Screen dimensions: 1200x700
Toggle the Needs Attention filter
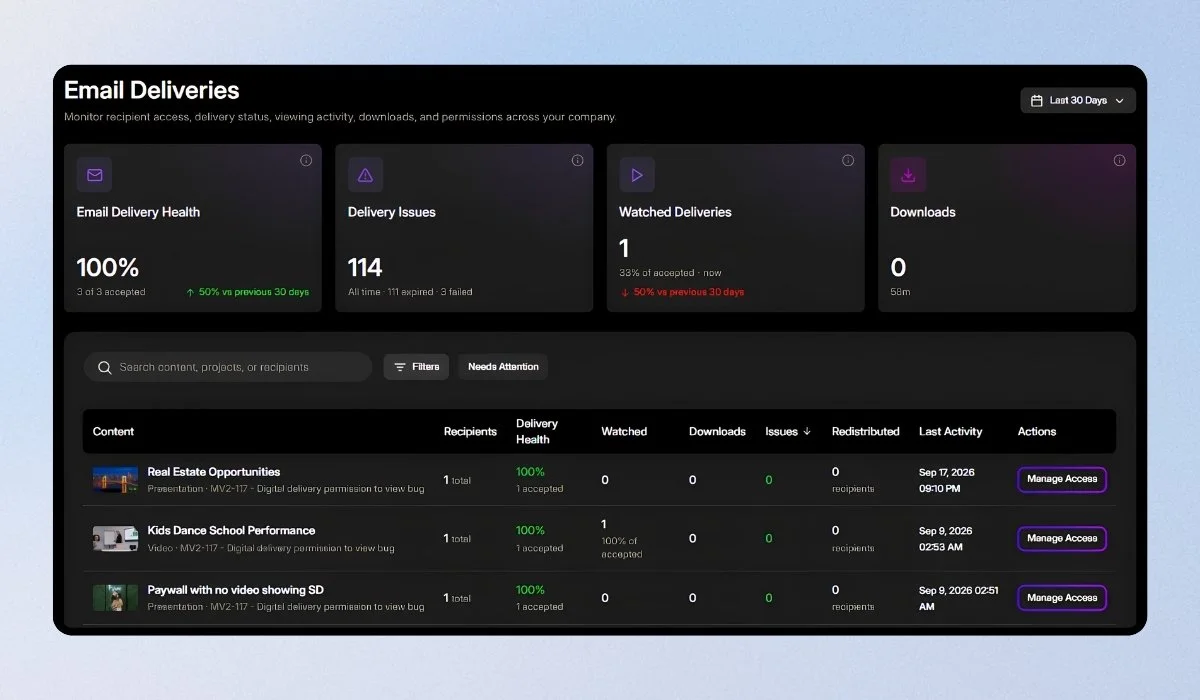coord(503,367)
